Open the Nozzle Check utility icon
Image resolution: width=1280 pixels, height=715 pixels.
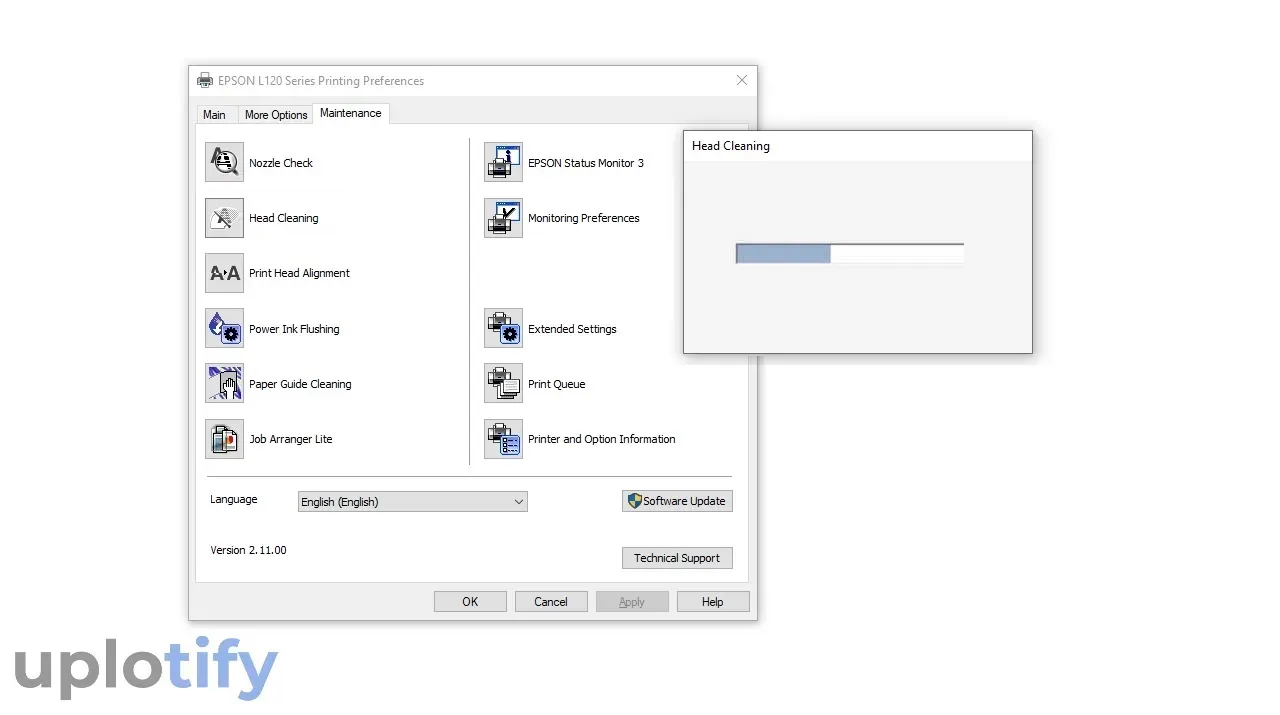224,162
